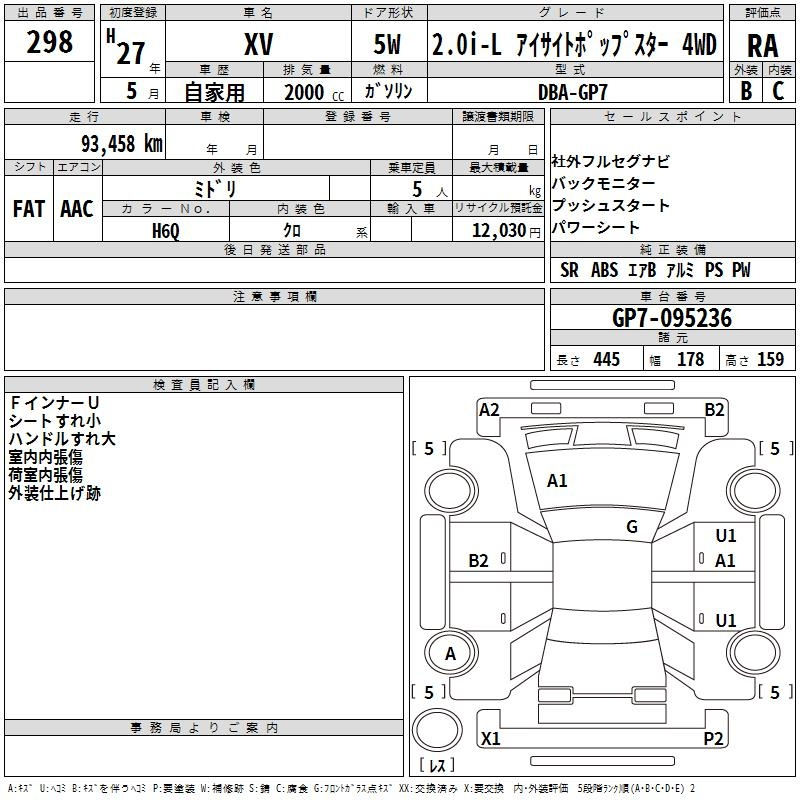This screenshot has width=800, height=800.
Task: Select SR in genuine equipment
Action: pos(569,270)
